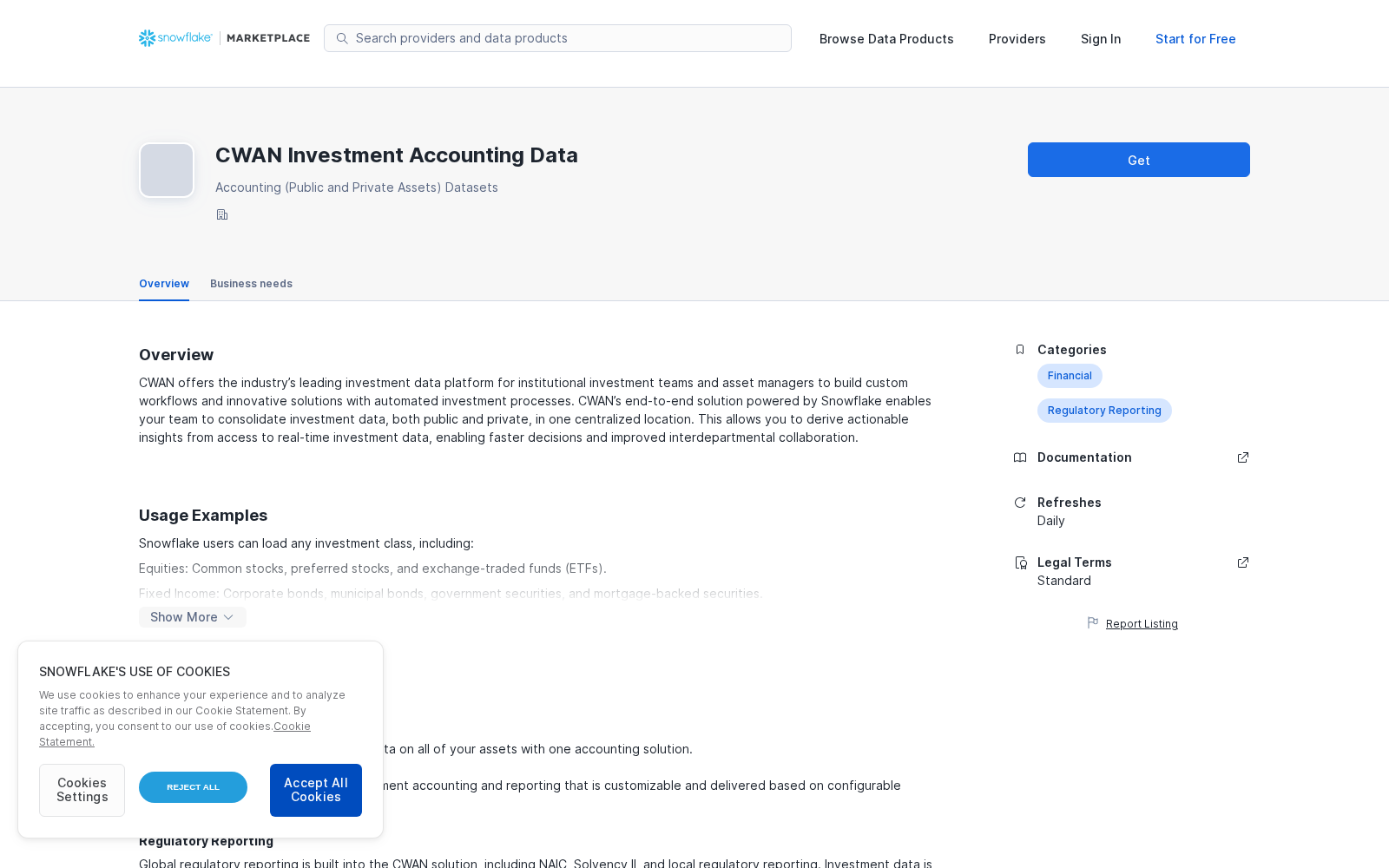
Task: Click Accept All Cookies button
Action: (316, 790)
